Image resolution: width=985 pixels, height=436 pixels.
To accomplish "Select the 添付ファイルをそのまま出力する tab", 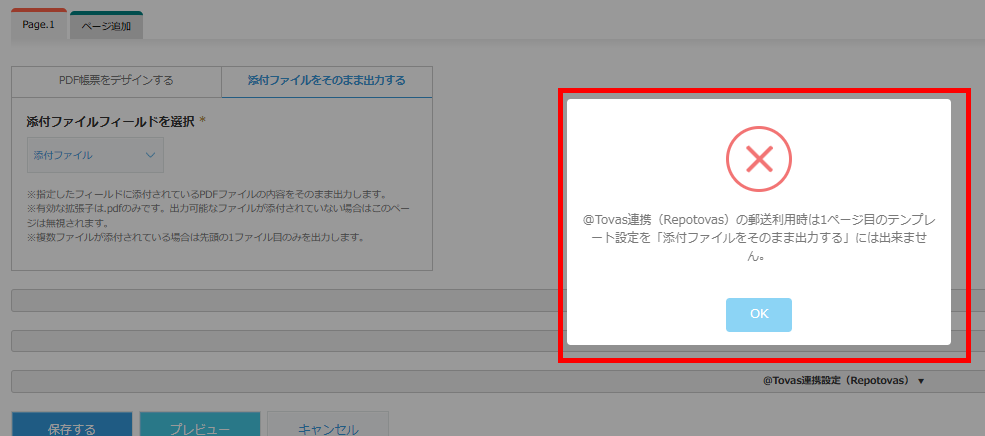I will pyautogui.click(x=327, y=81).
